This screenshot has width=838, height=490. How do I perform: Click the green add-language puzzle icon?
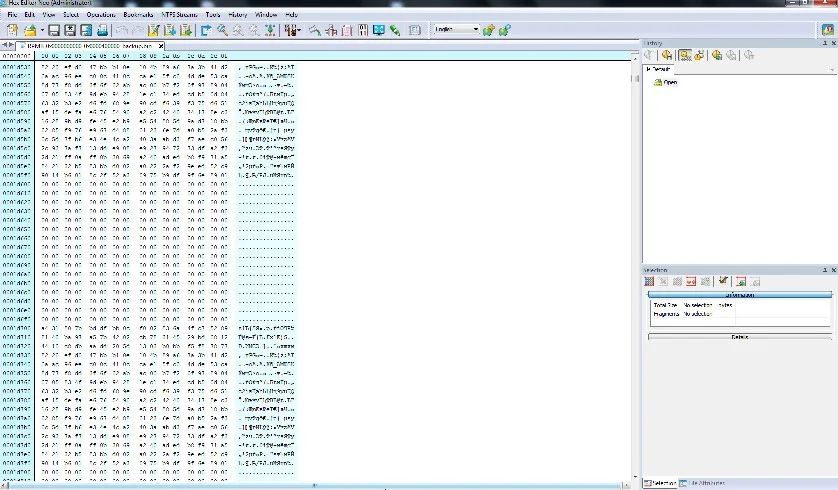pos(488,30)
